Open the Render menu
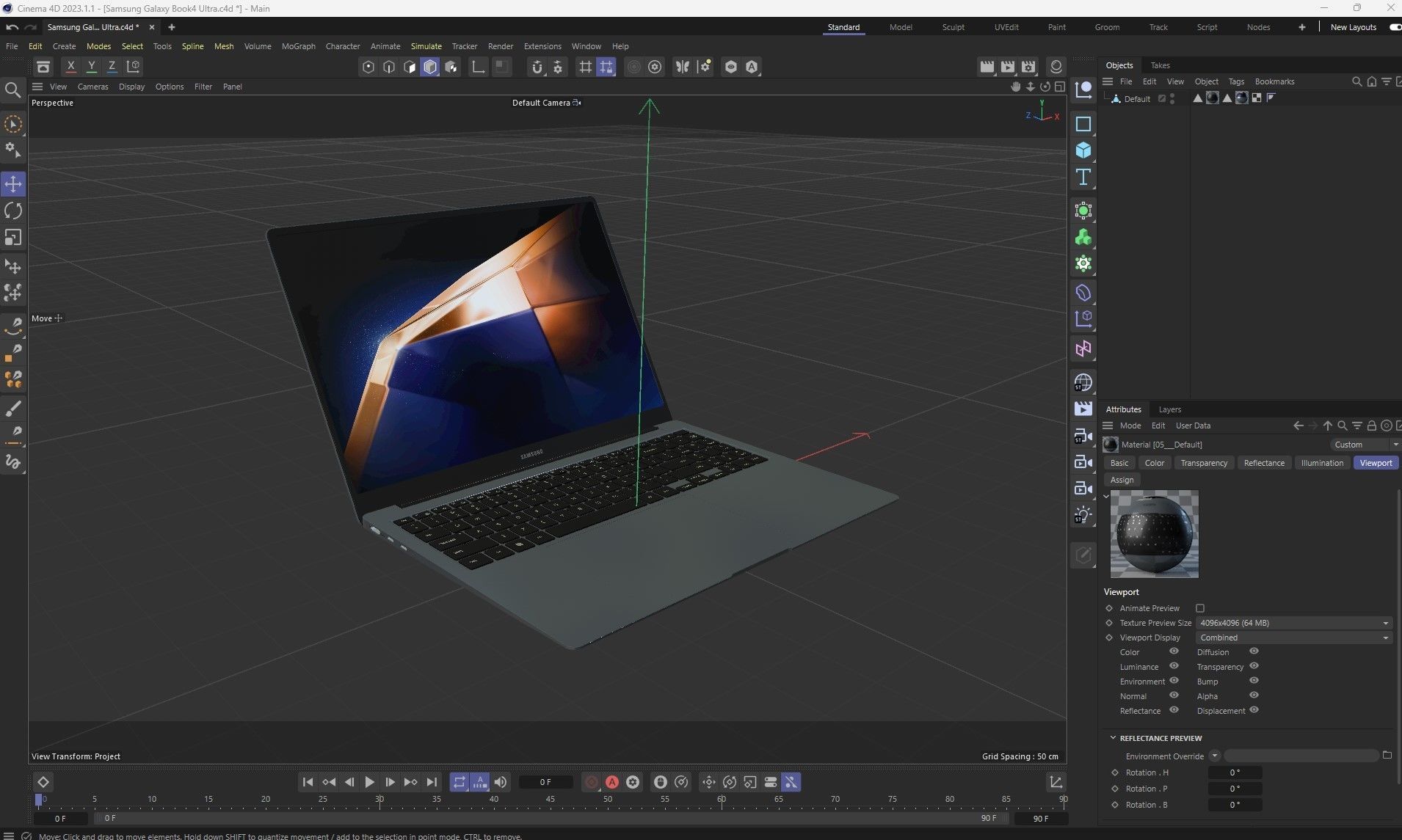Image resolution: width=1402 pixels, height=840 pixels. [x=501, y=46]
